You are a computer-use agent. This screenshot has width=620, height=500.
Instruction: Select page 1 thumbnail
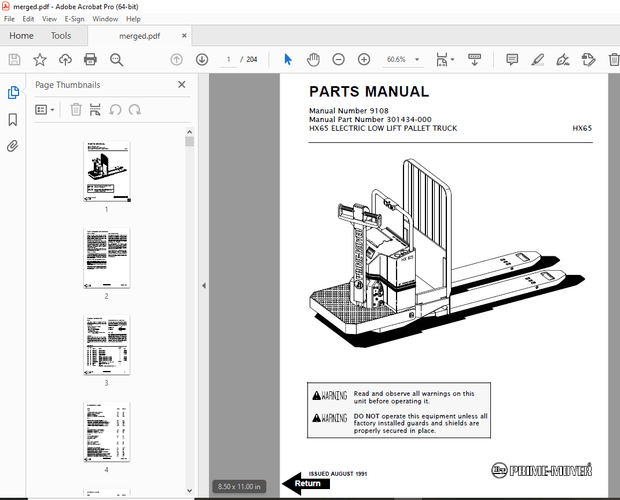tap(107, 172)
